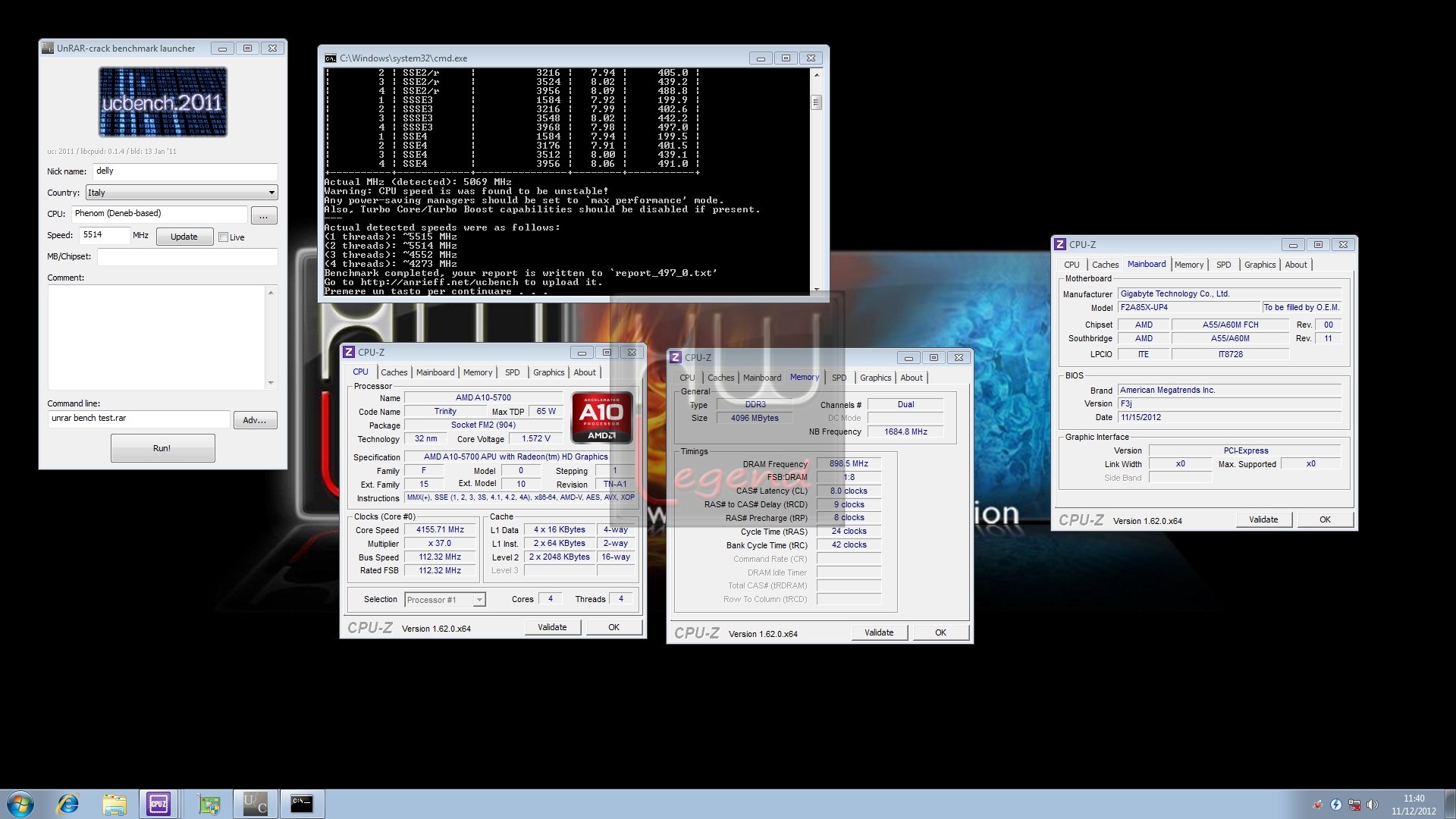Click the Comment box scroll down arrow
The width and height of the screenshot is (1456, 819).
271,383
